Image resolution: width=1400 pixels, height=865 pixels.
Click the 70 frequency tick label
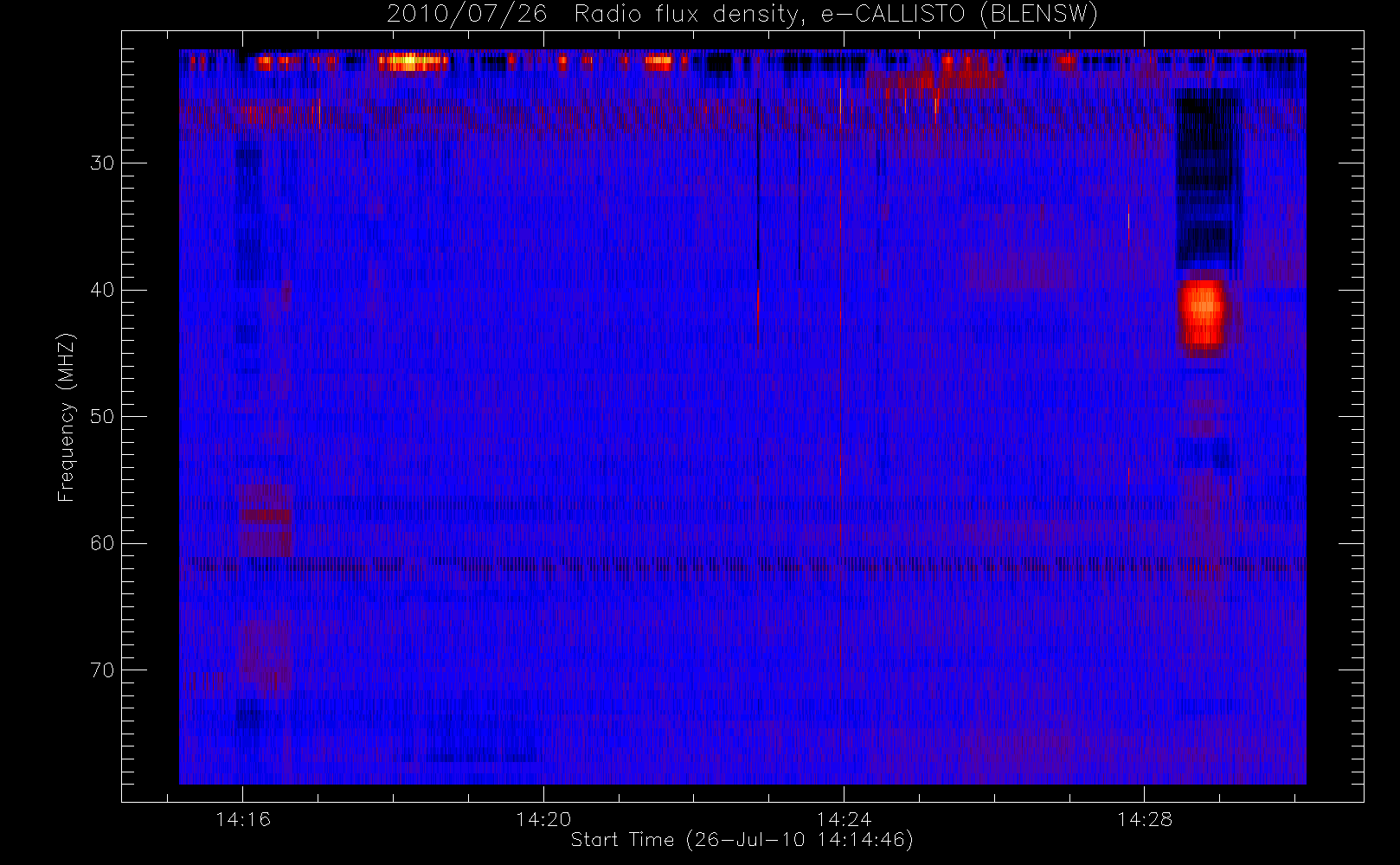click(102, 670)
